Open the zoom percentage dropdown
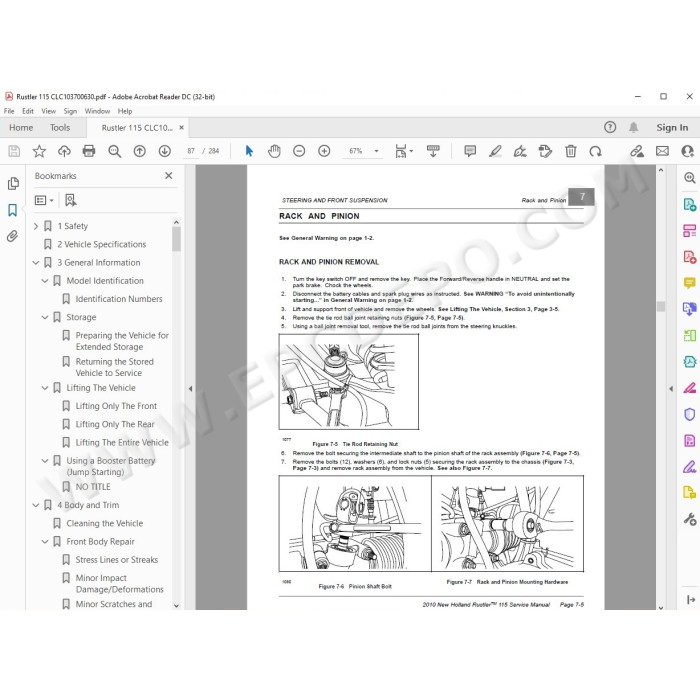 pyautogui.click(x=376, y=151)
